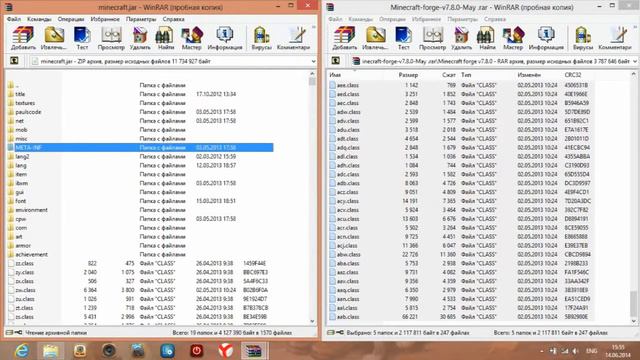This screenshot has height=360, width=640.
Task: Click Найти icon in Minecraft-forge window
Action: (487, 38)
